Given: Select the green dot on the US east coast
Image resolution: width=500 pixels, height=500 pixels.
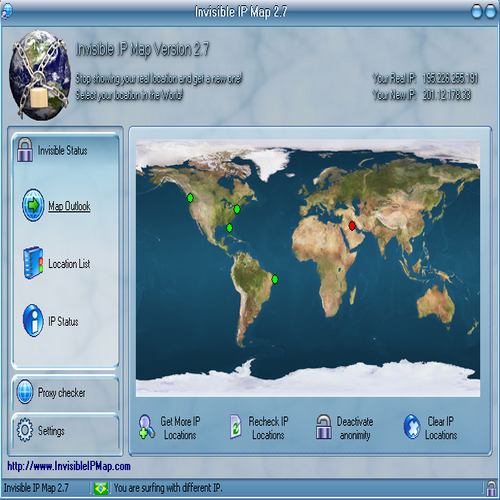Looking at the screenshot, I should pyautogui.click(x=237, y=209).
